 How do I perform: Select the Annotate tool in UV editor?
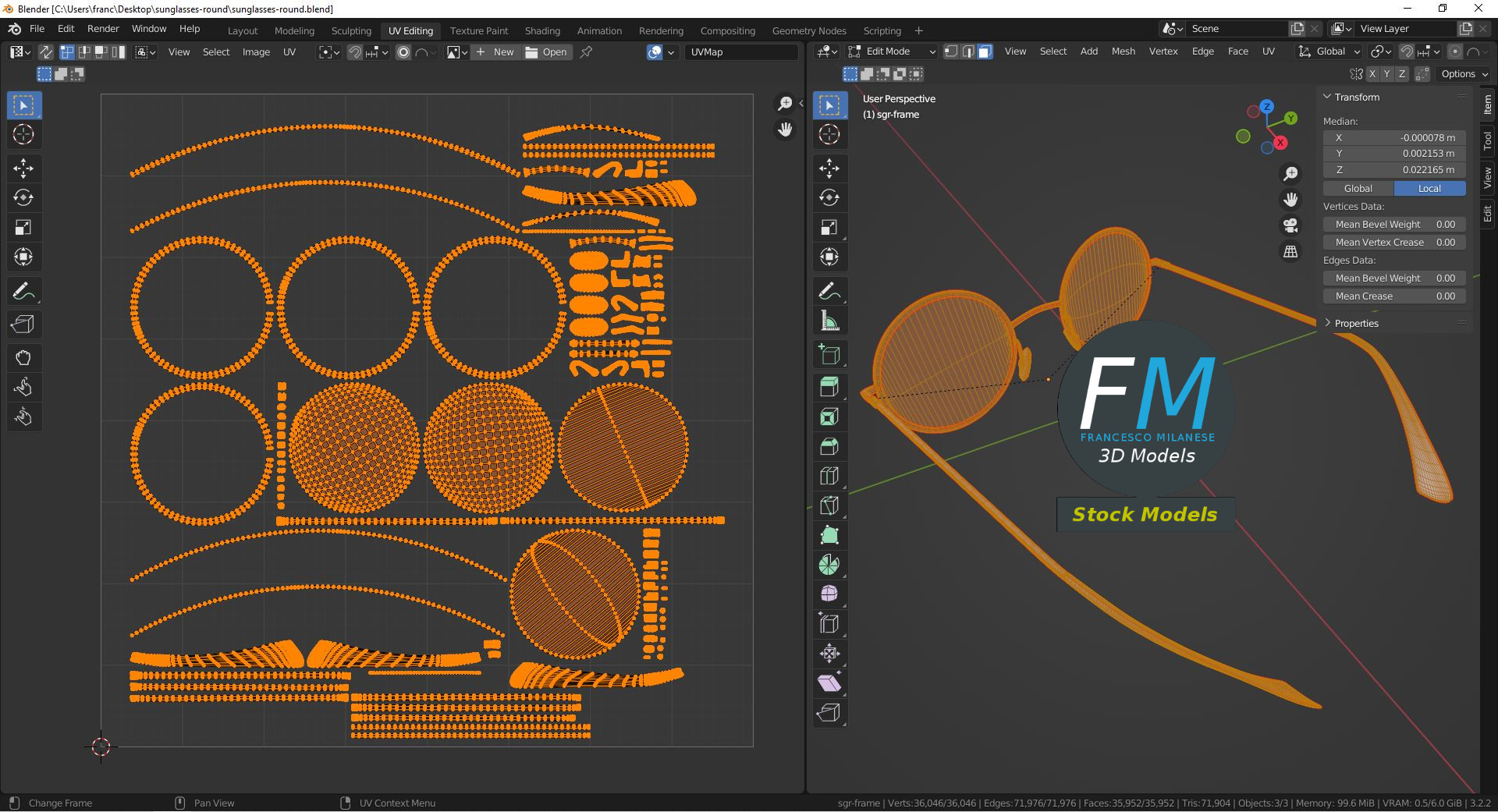(23, 292)
